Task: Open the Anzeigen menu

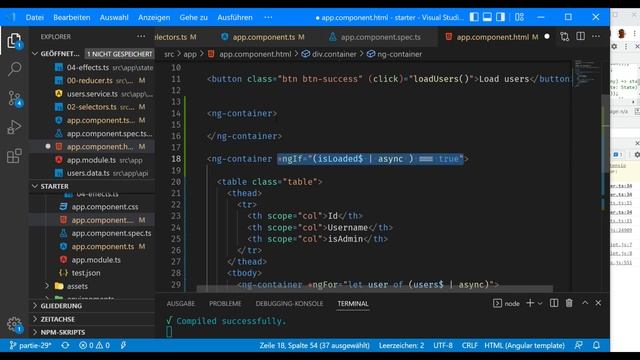Action: point(154,18)
